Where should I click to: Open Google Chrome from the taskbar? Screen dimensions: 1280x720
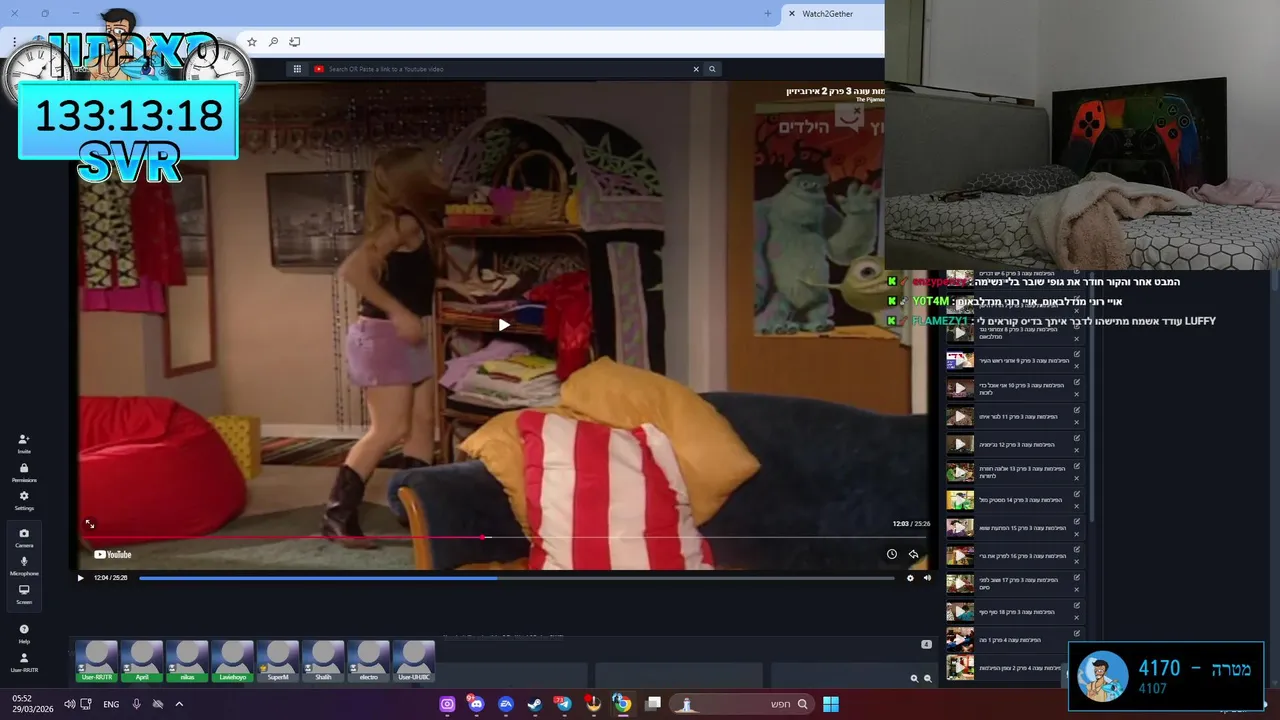623,704
